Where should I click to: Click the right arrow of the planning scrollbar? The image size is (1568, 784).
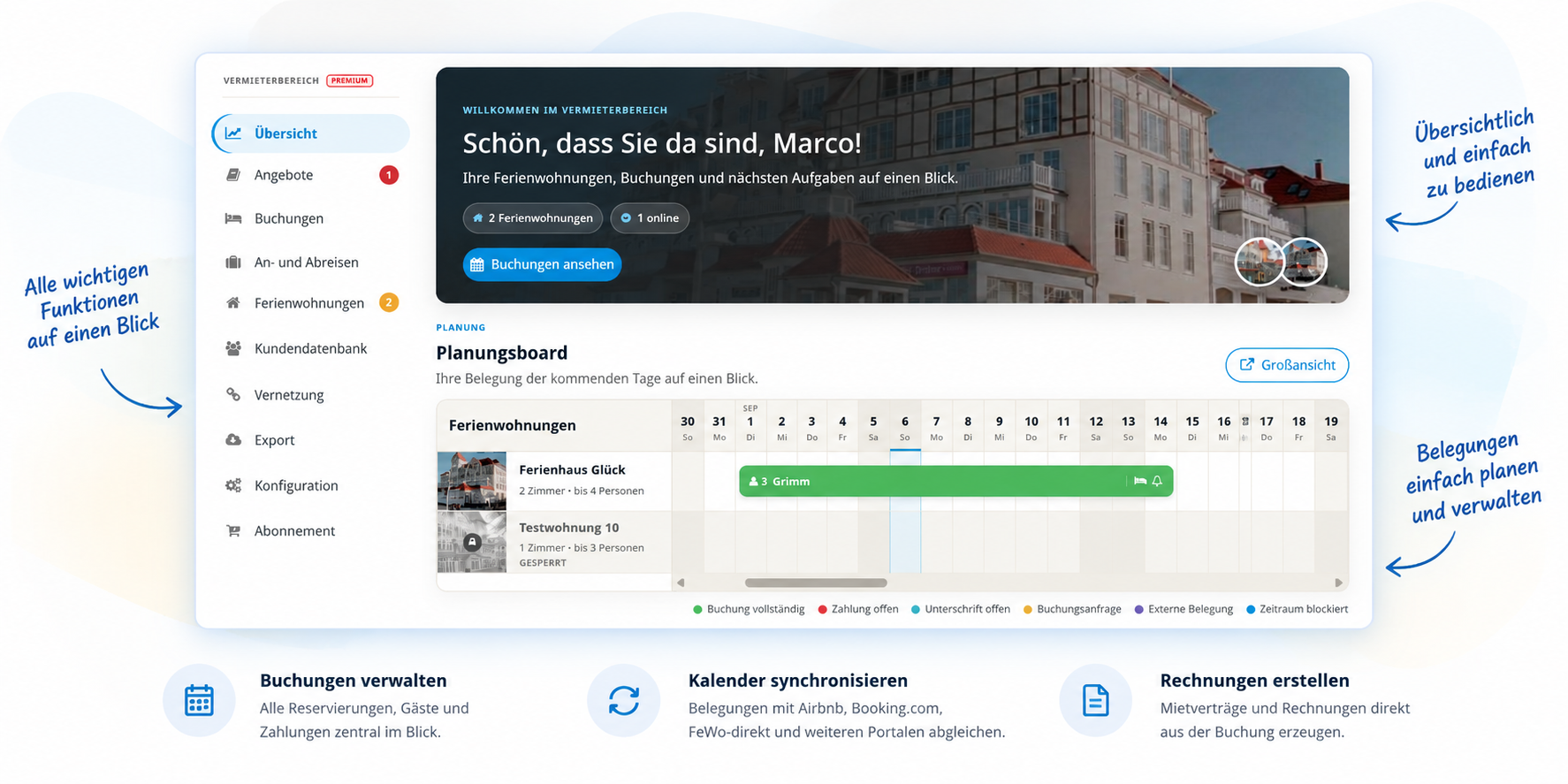1338,582
